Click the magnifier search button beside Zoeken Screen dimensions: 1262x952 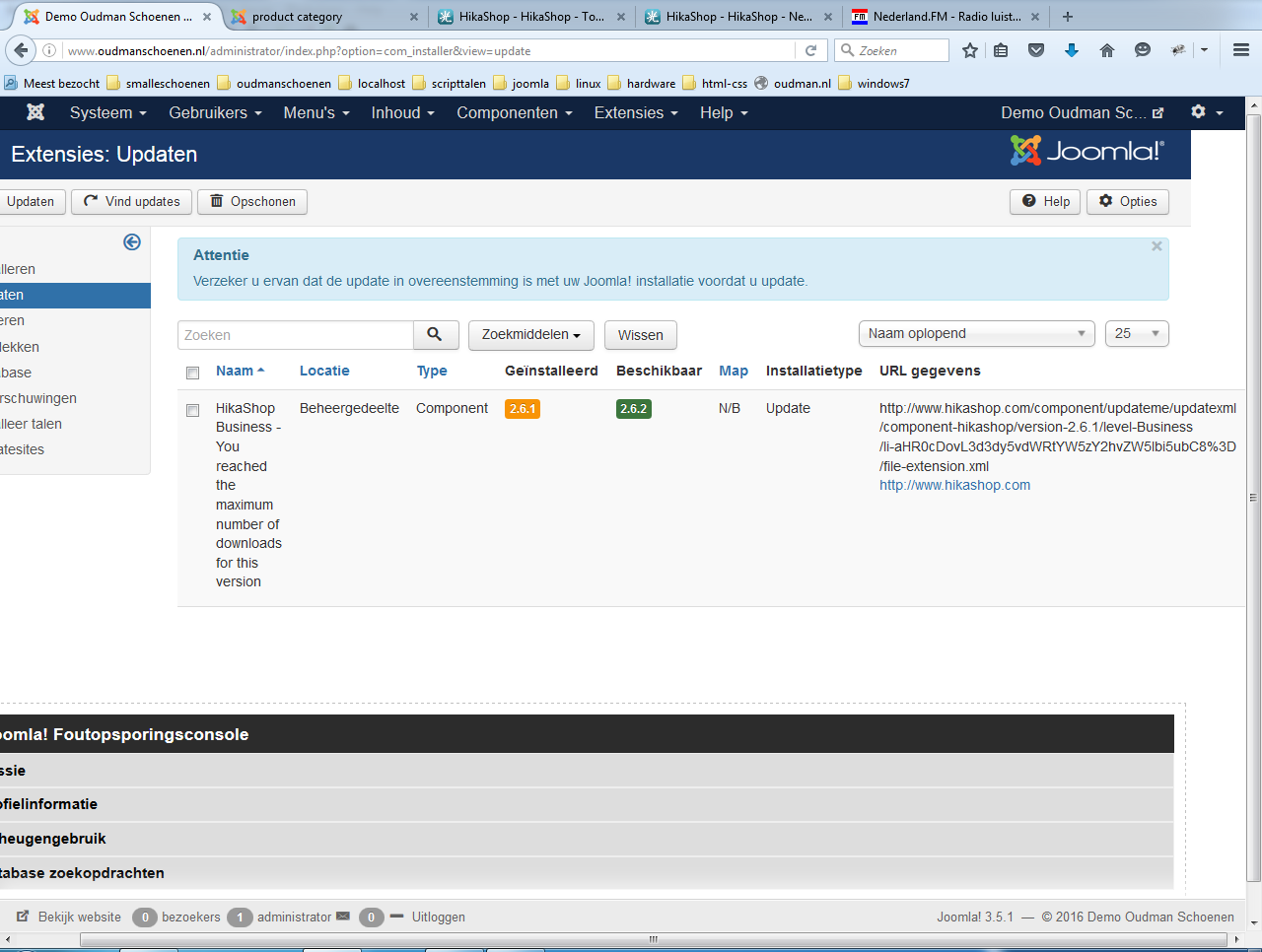[435, 335]
